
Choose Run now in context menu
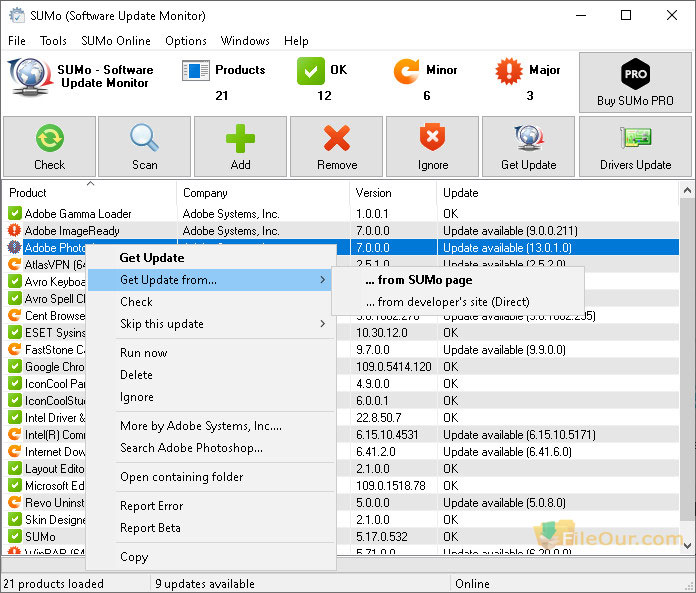click(211, 353)
